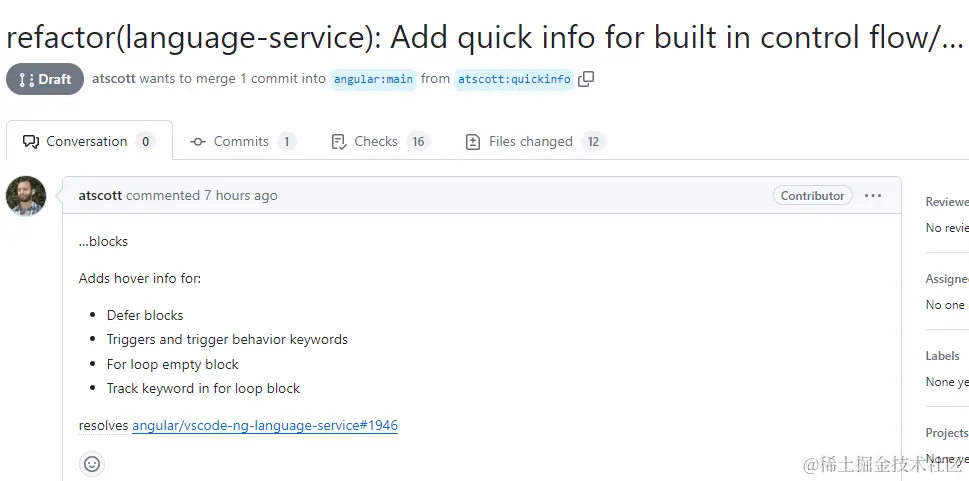The height and width of the screenshot is (481, 969).
Task: Click the Contributor badge label
Action: pyautogui.click(x=812, y=195)
